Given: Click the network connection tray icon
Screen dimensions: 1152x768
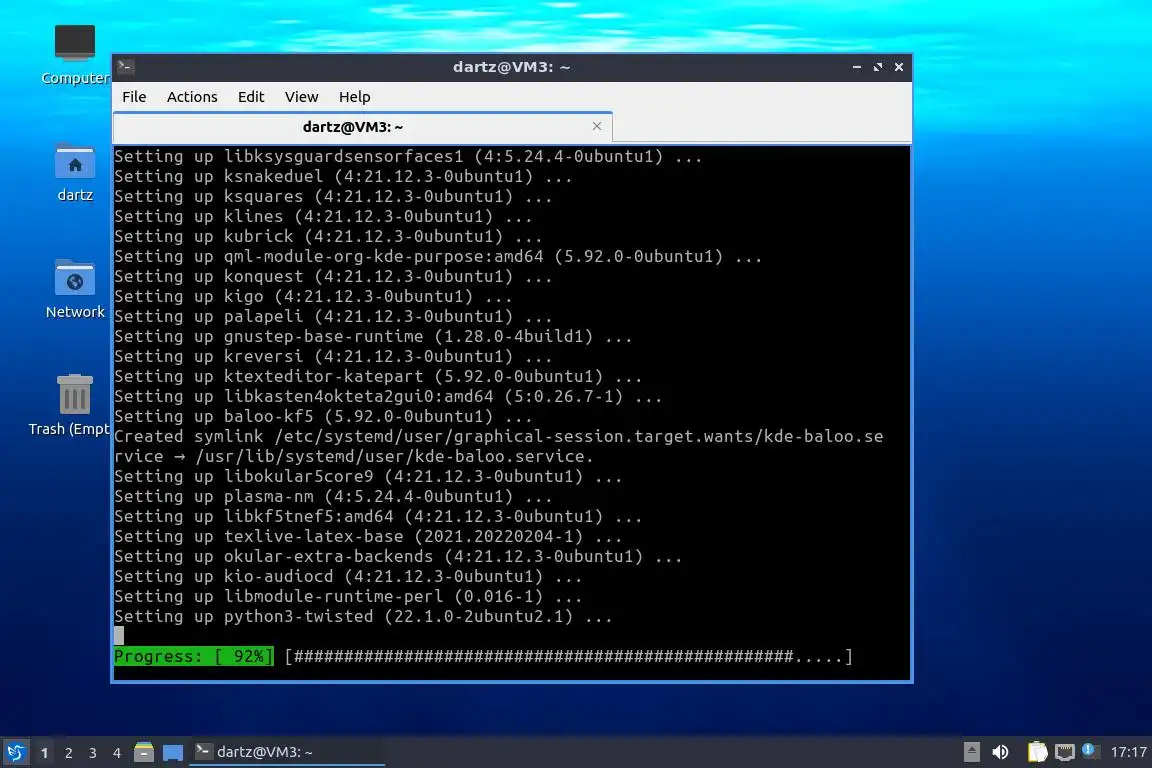Looking at the screenshot, I should pos(1065,752).
